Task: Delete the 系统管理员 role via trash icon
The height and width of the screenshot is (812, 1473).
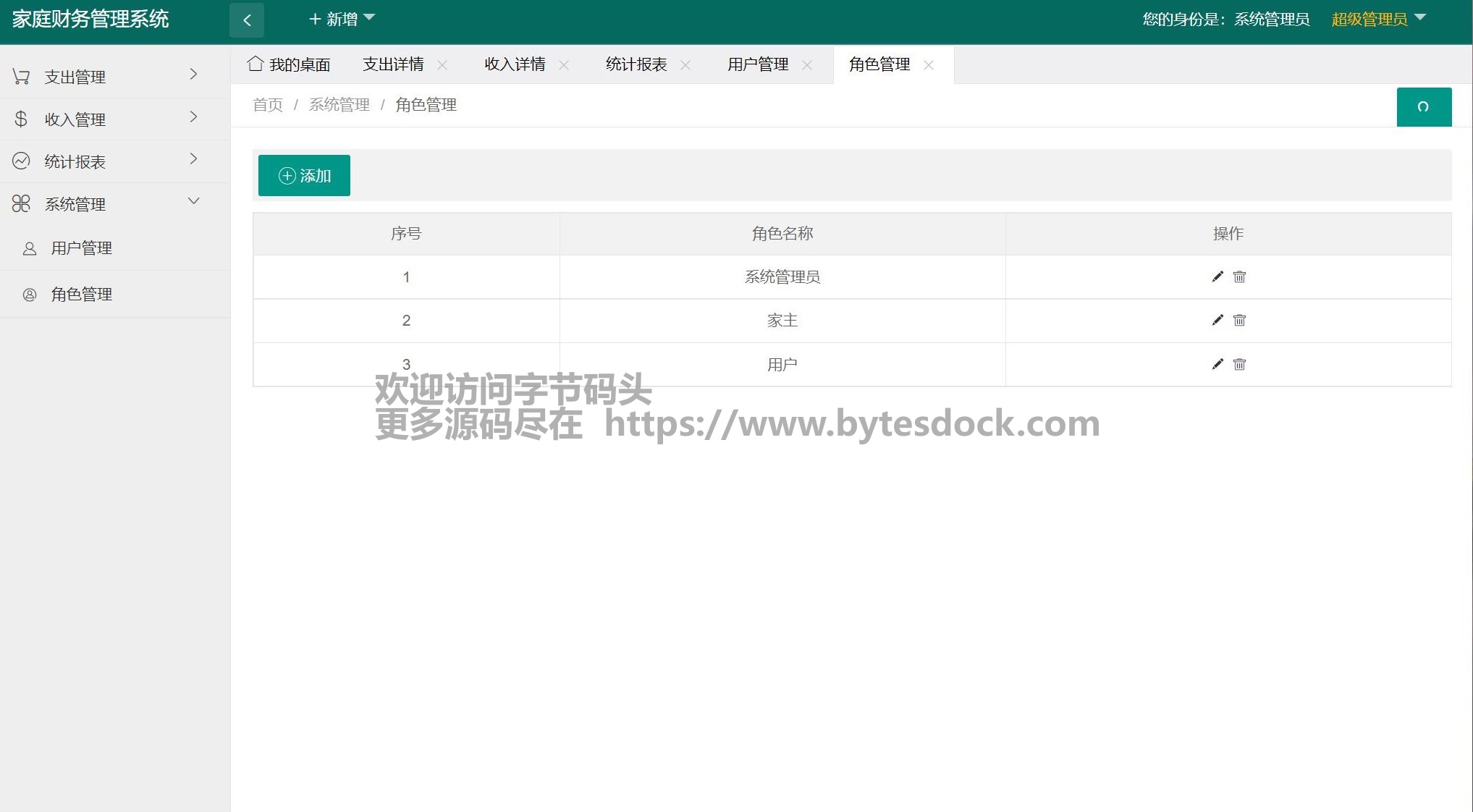Action: [1239, 276]
